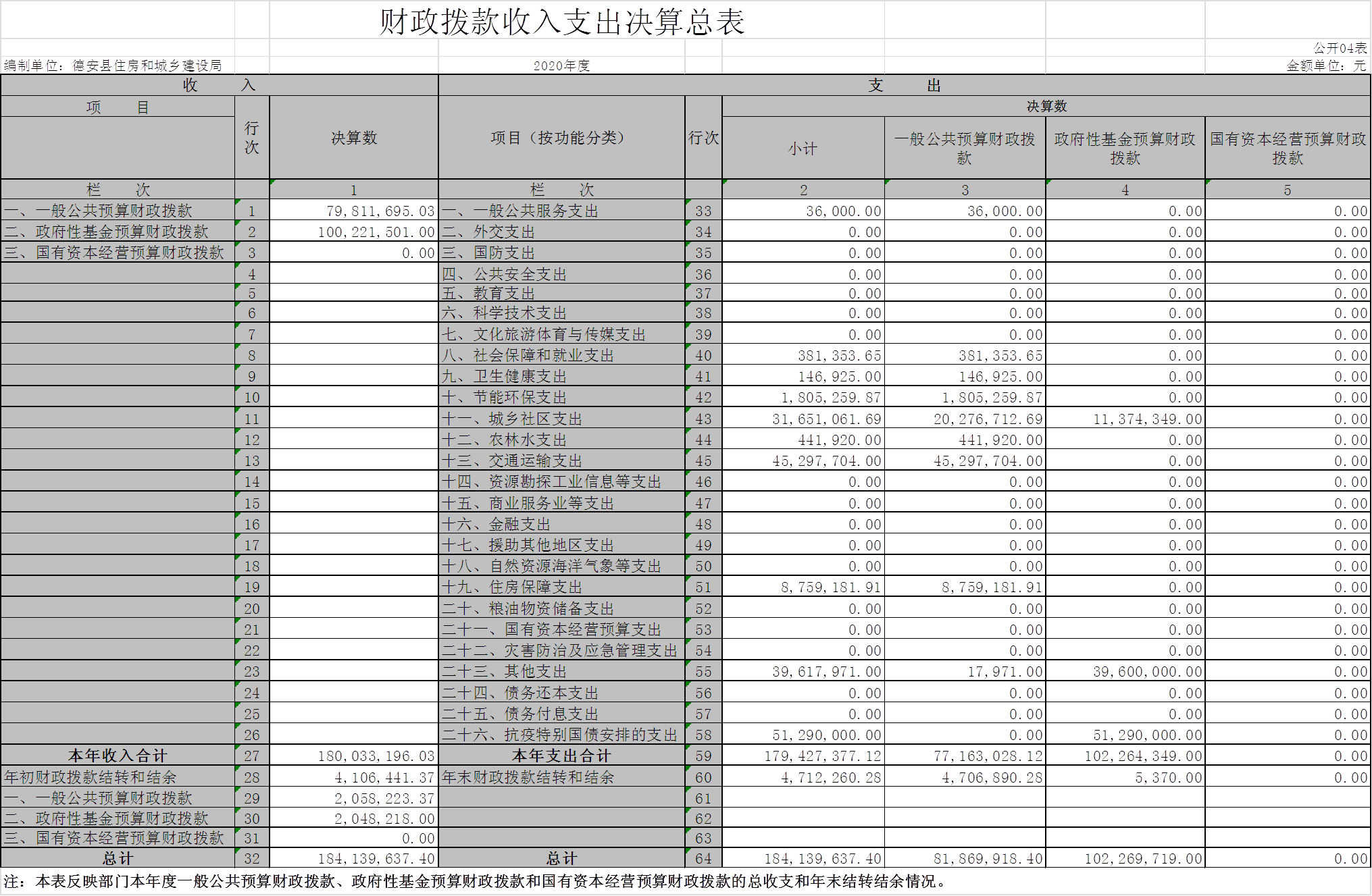Click the 小计 column header
This screenshot has width=1372, height=896.
(x=803, y=149)
